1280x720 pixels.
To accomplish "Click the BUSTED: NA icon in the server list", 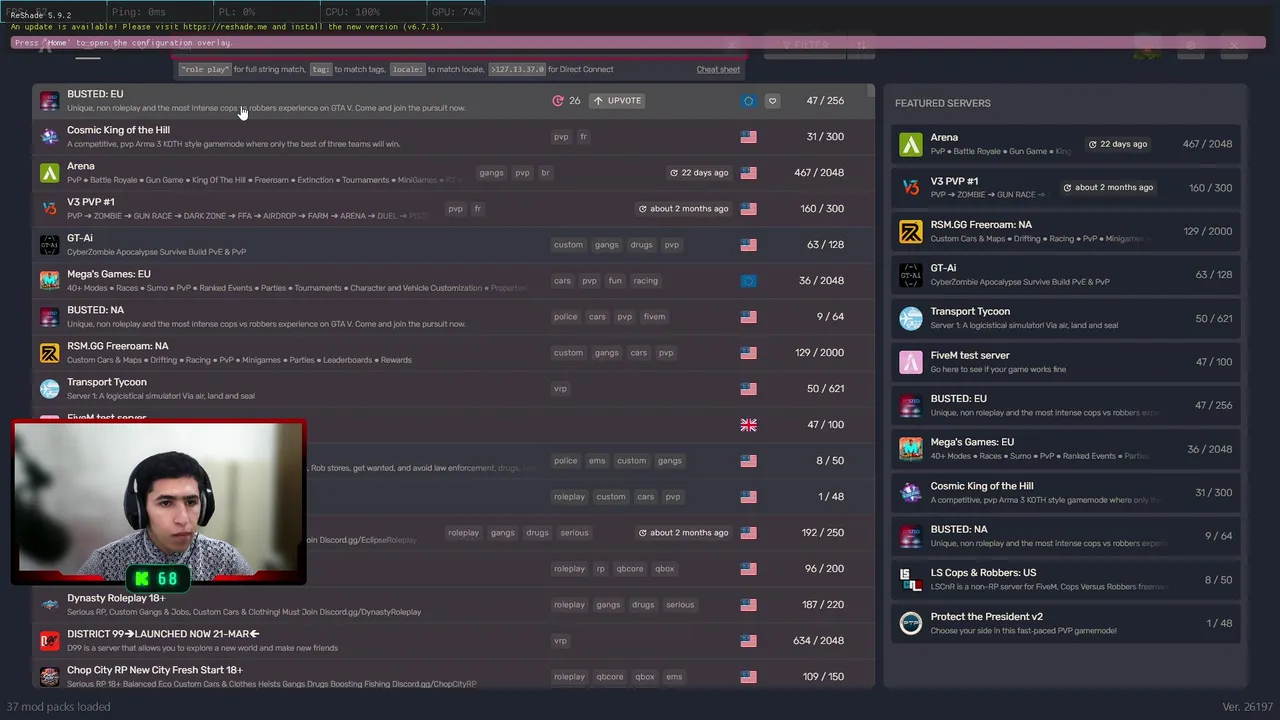I will pos(49,317).
